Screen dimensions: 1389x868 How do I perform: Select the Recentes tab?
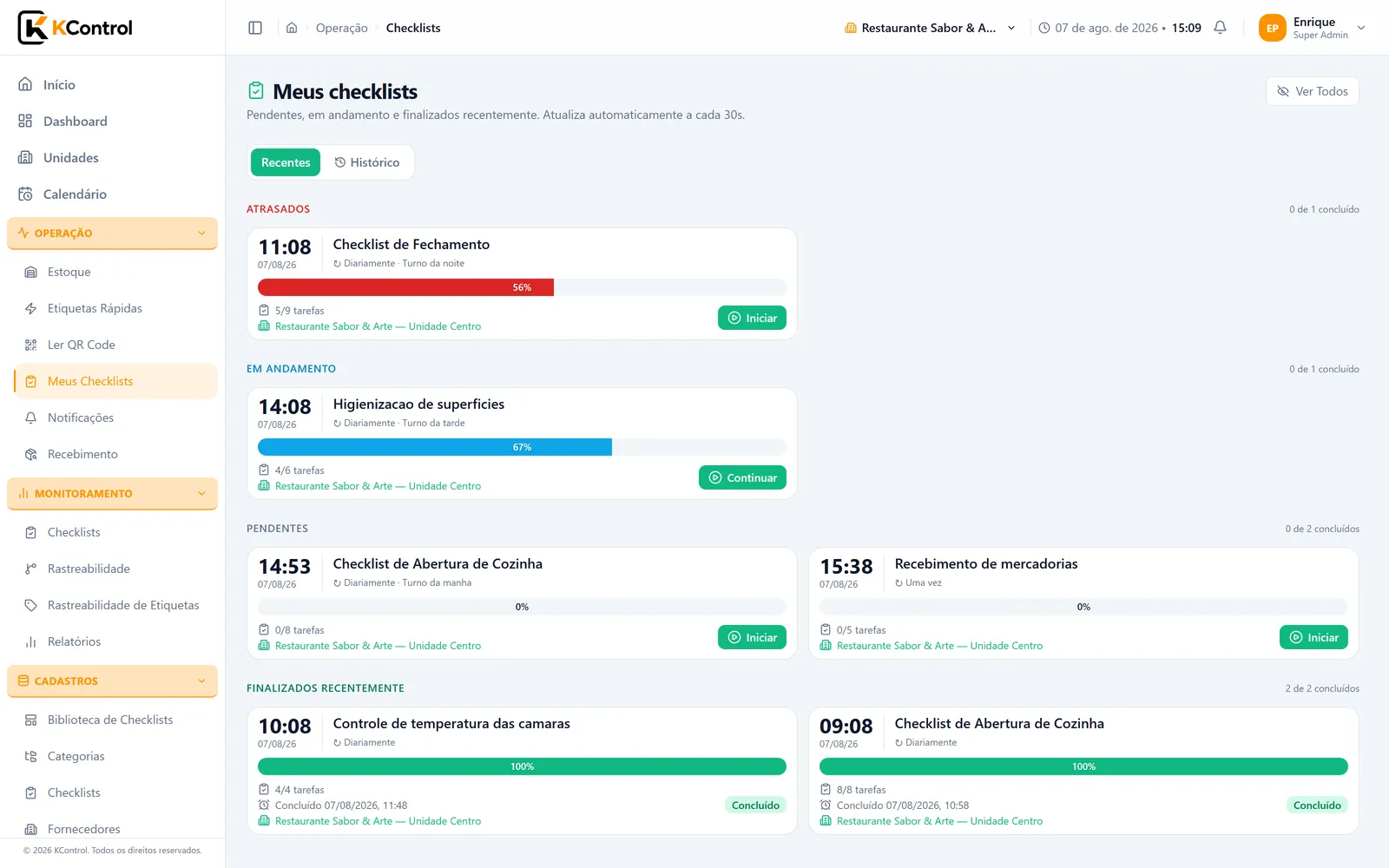coord(286,162)
